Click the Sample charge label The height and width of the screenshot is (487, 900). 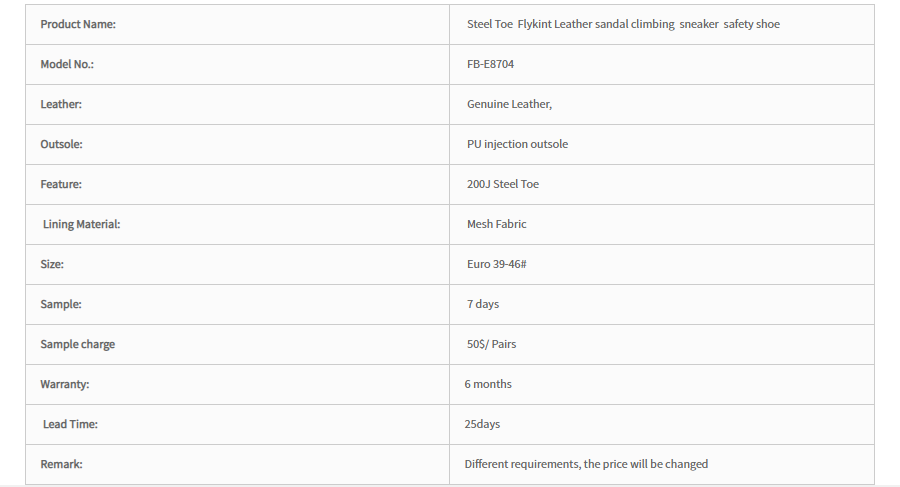click(77, 344)
